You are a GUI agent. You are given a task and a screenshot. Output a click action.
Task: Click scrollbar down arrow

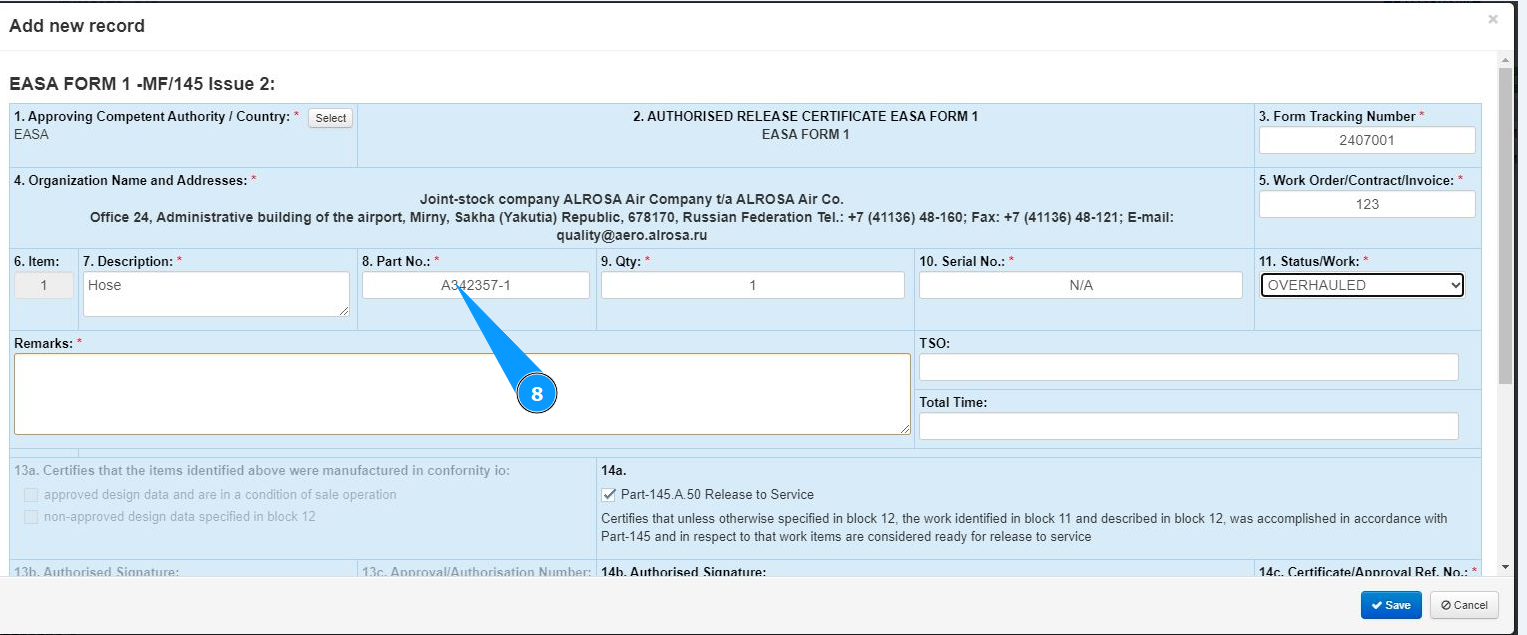tap(1505, 567)
